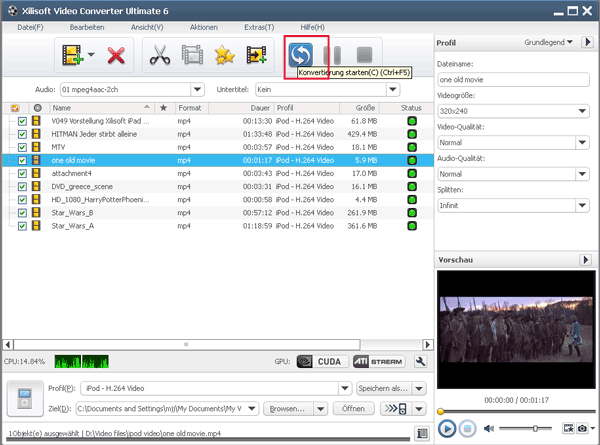Click the Speichern als button
Image resolution: width=600 pixels, height=445 pixels.
coord(383,388)
